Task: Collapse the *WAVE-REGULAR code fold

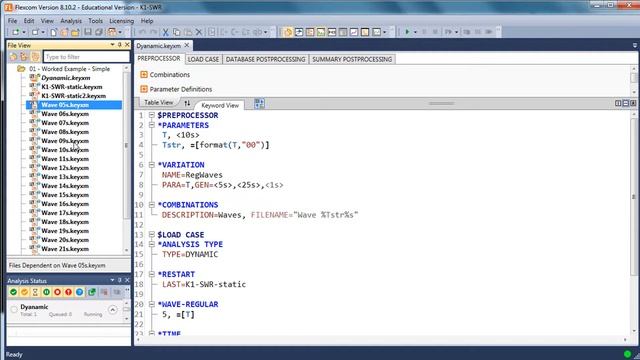Action: (x=152, y=304)
